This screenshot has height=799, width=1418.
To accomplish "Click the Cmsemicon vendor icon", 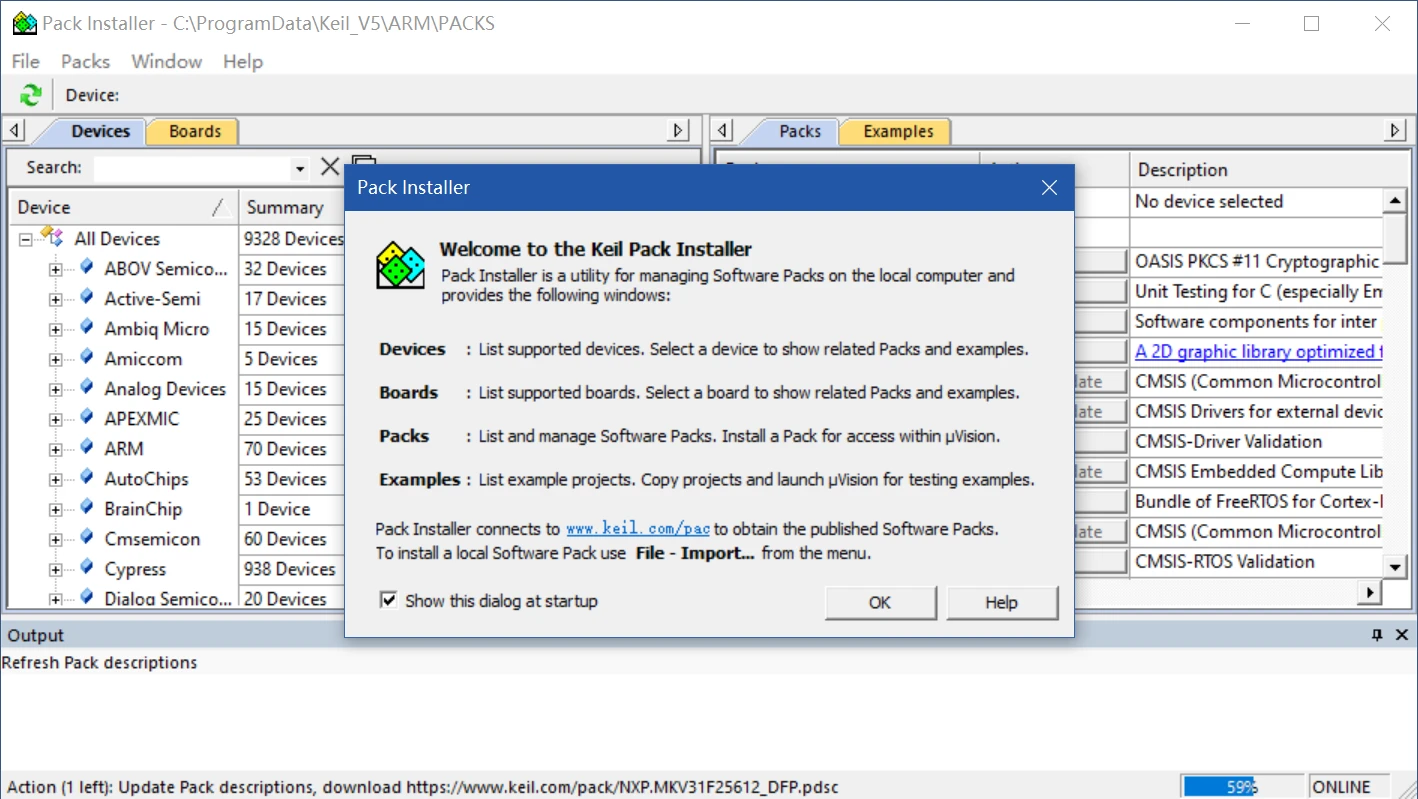I will pos(87,538).
